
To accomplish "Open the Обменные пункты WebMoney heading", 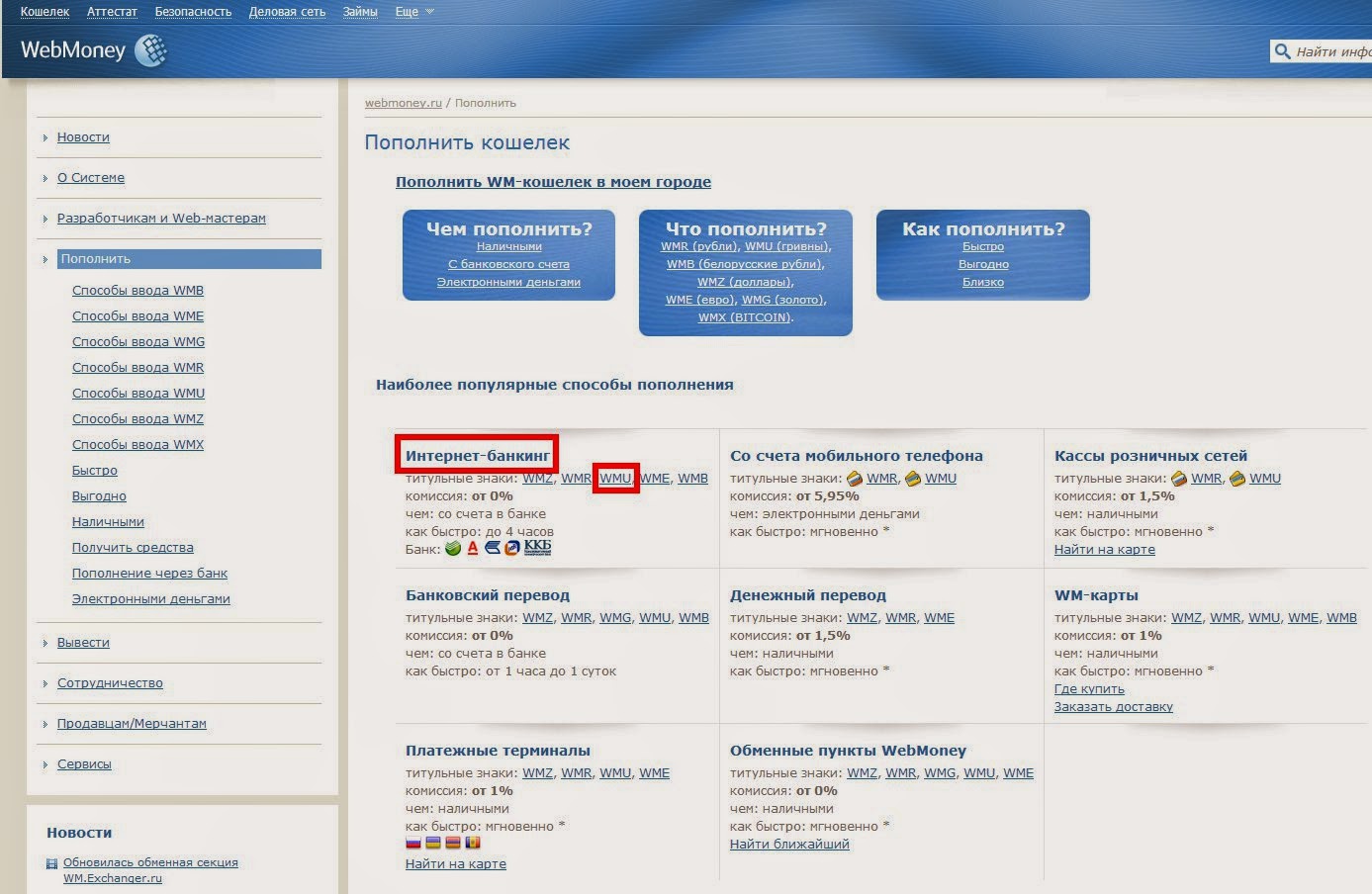I will click(848, 751).
